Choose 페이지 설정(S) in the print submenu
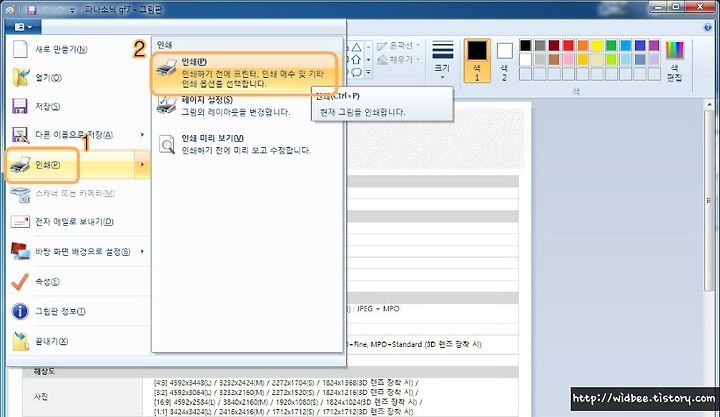Viewport: 720px width, 417px height. 246,106
